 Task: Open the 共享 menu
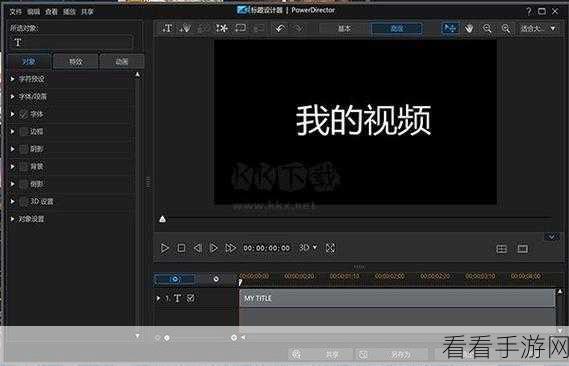pyautogui.click(x=87, y=12)
